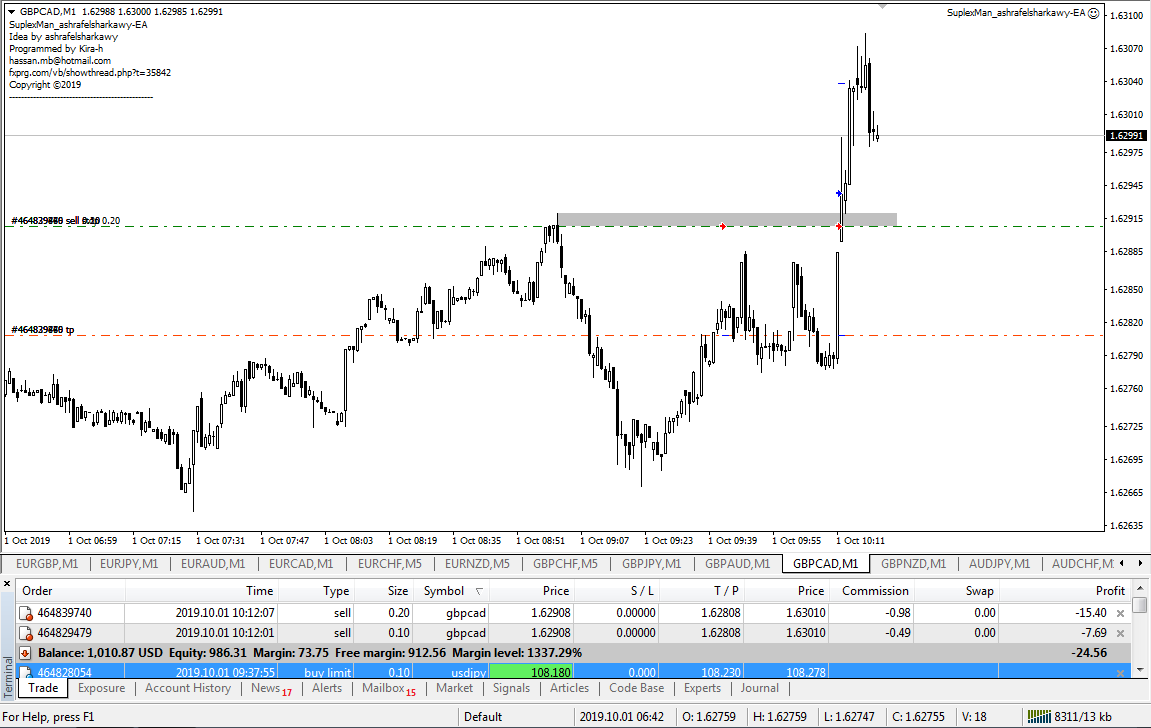
Task: Click the EA smiley face icon
Action: point(1093,13)
